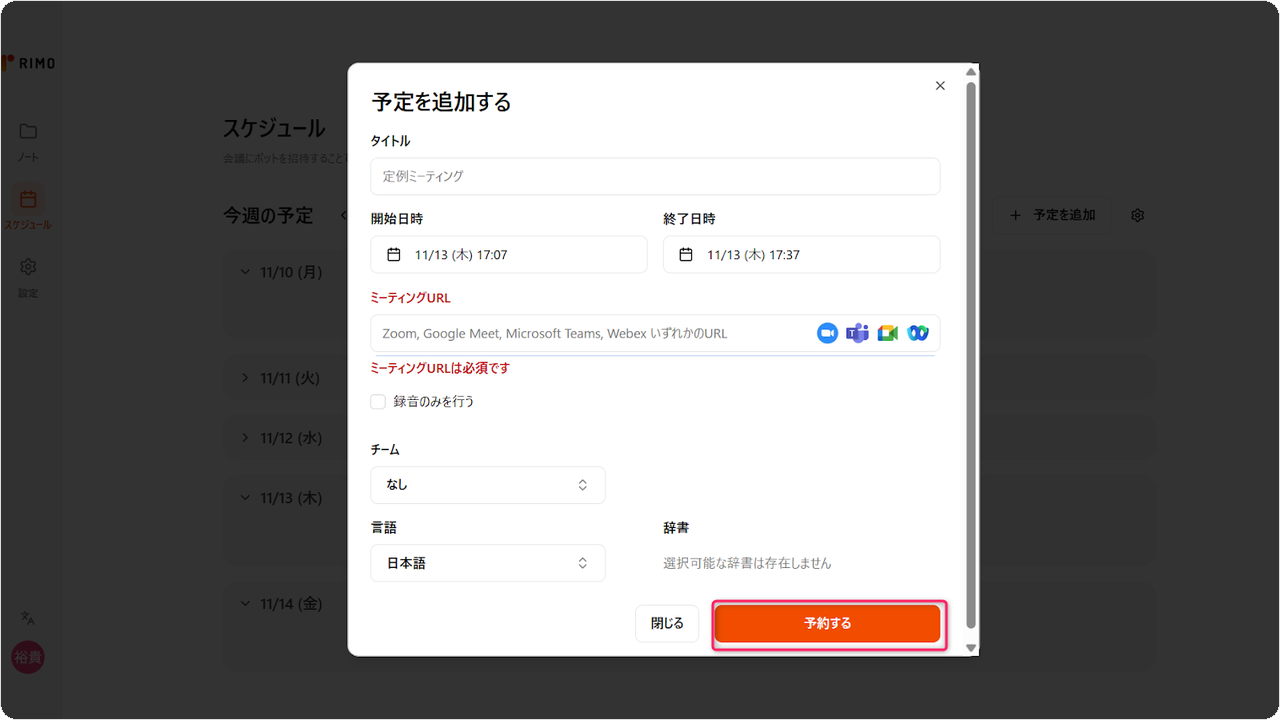This screenshot has width=1280, height=720.
Task: Open the 開始日時 date-time picker
Action: (509, 255)
